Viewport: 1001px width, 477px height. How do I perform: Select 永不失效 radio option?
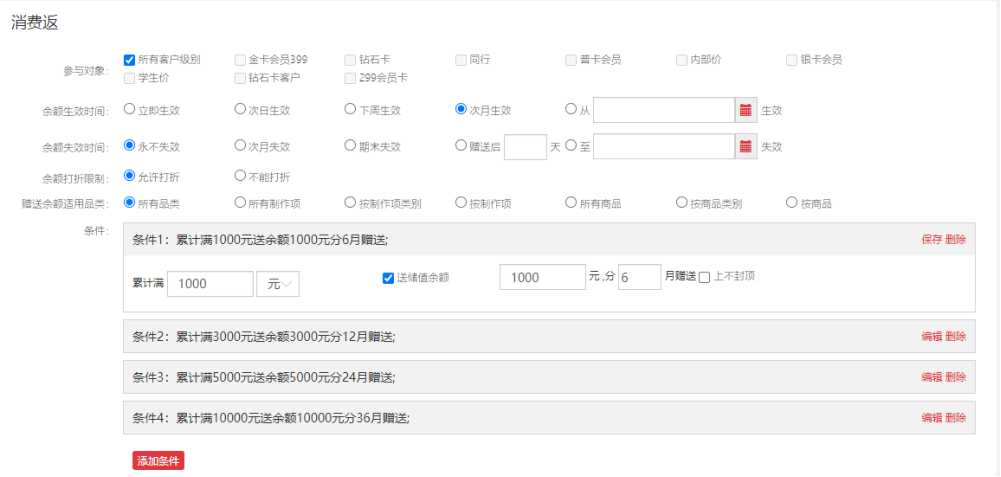(x=130, y=145)
